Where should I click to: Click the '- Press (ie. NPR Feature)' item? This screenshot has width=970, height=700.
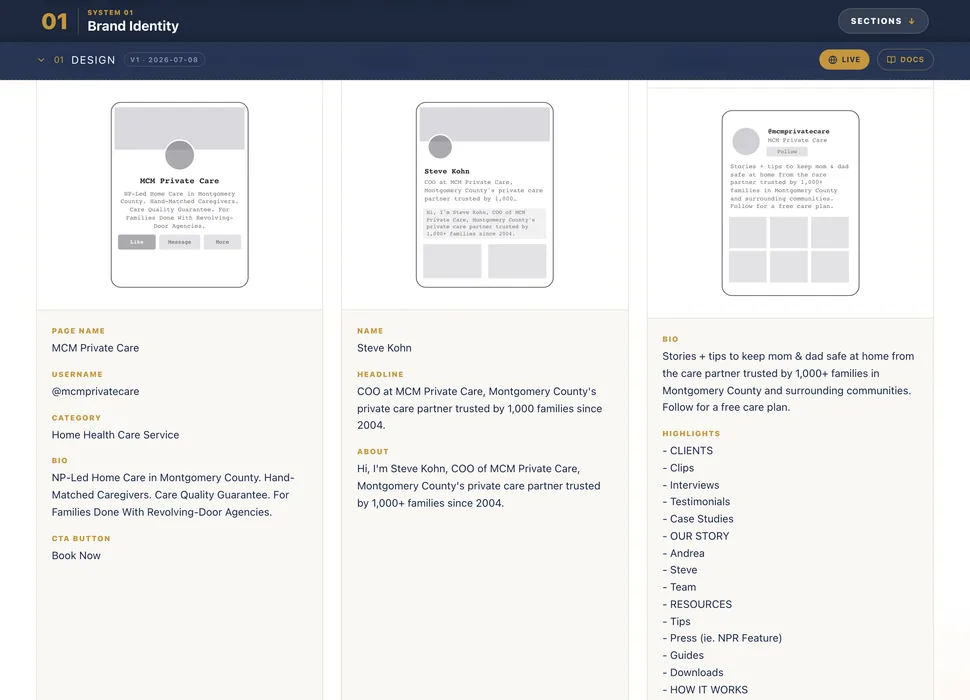point(722,638)
